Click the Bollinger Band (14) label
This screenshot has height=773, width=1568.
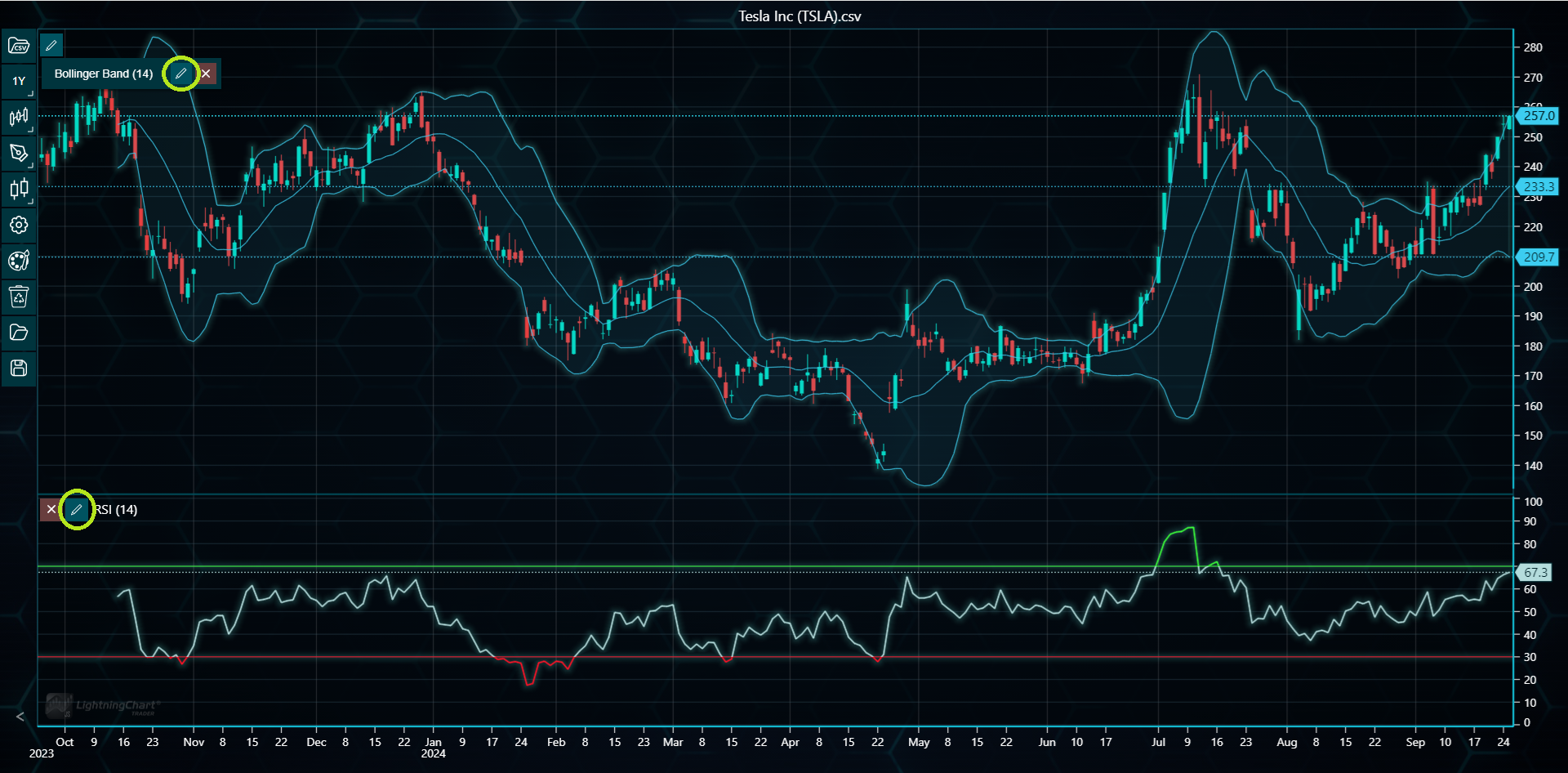click(104, 74)
